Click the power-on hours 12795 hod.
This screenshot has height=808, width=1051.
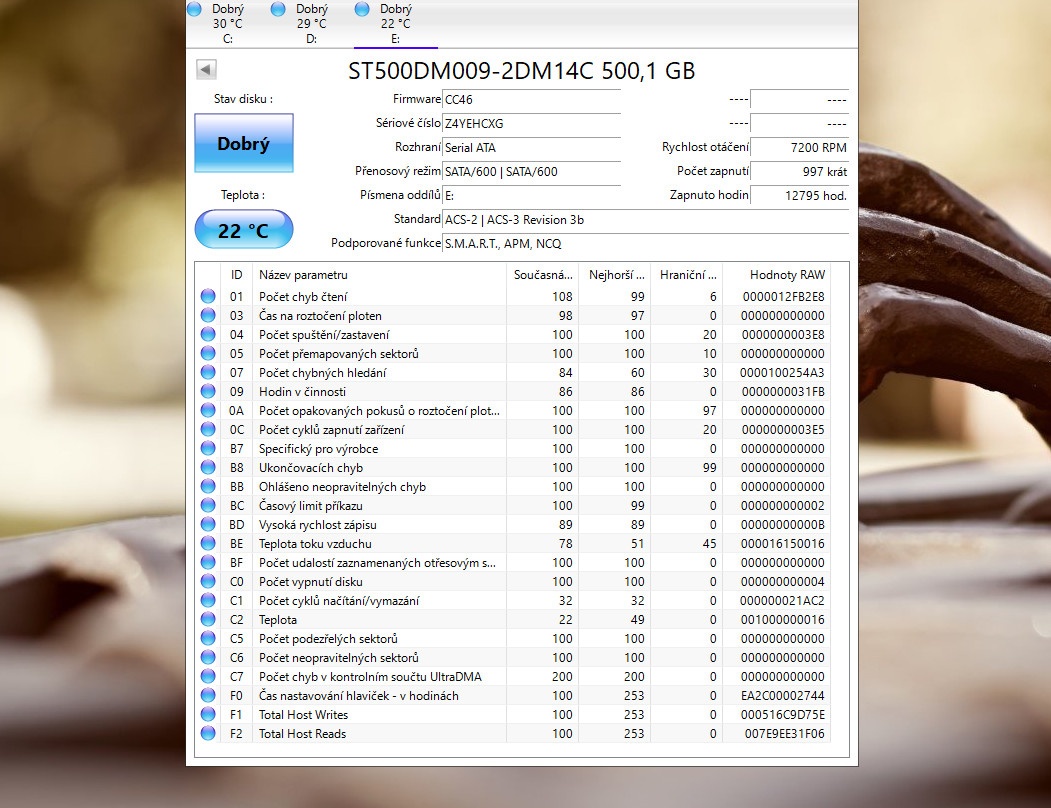pyautogui.click(x=799, y=196)
